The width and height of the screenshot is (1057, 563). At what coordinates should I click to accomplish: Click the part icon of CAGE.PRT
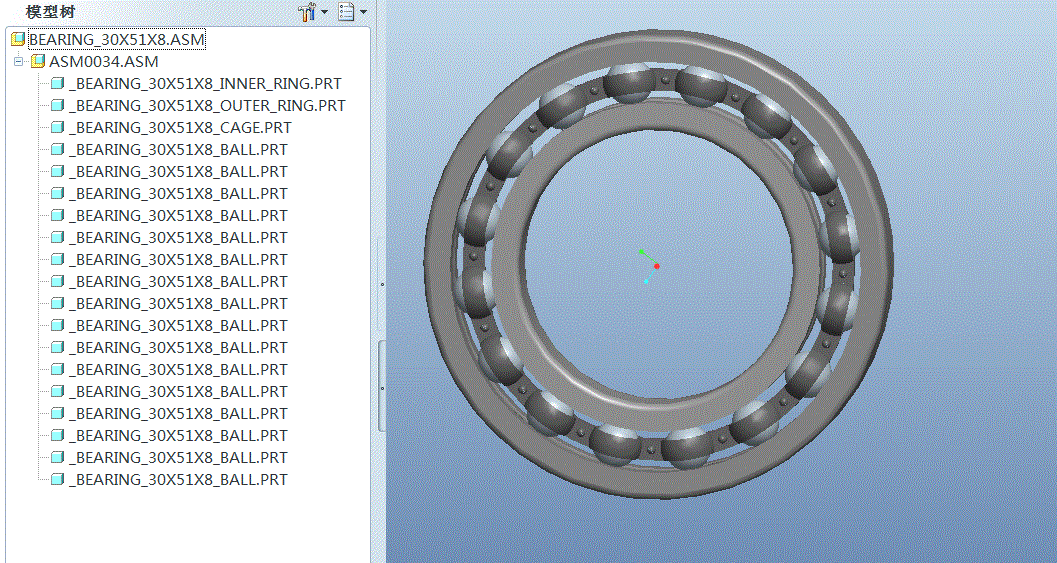click(x=58, y=127)
